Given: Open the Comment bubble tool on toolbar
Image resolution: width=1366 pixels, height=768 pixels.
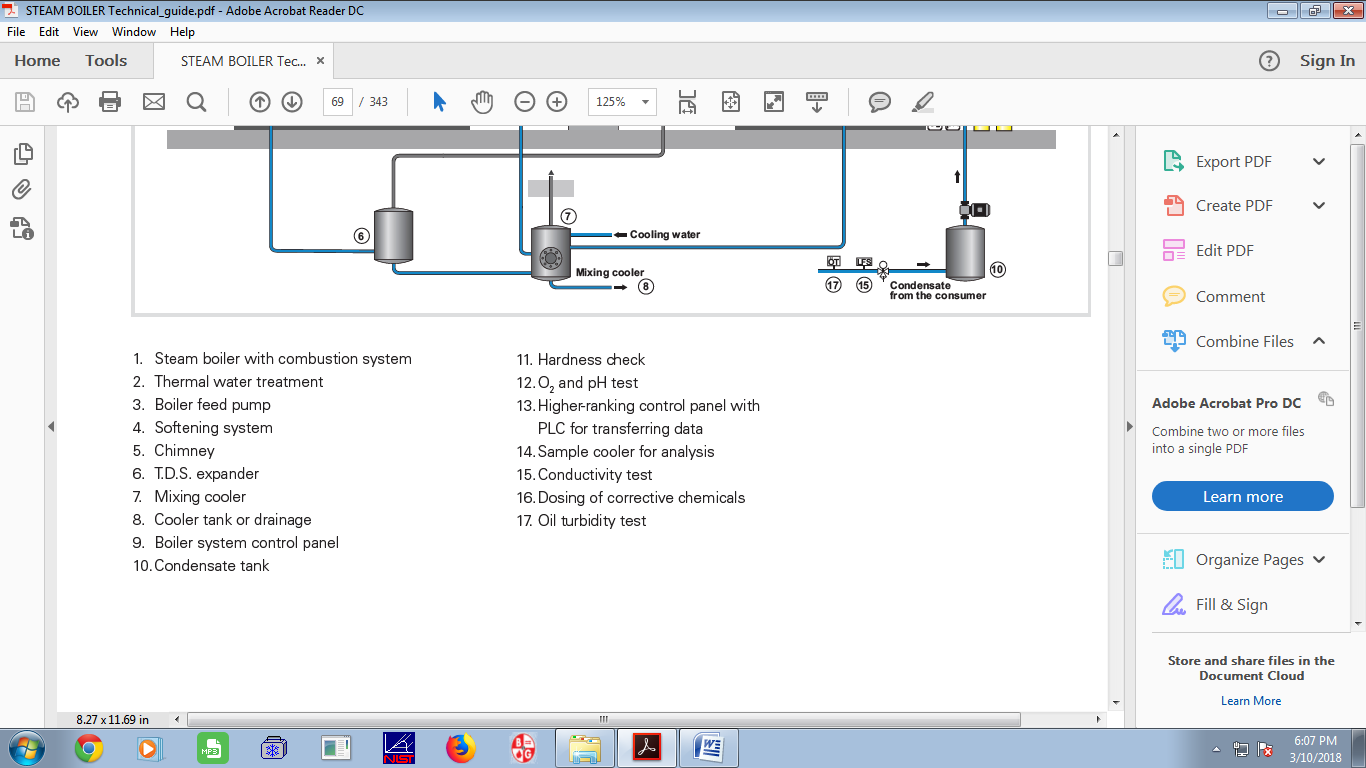Looking at the screenshot, I should click(879, 101).
